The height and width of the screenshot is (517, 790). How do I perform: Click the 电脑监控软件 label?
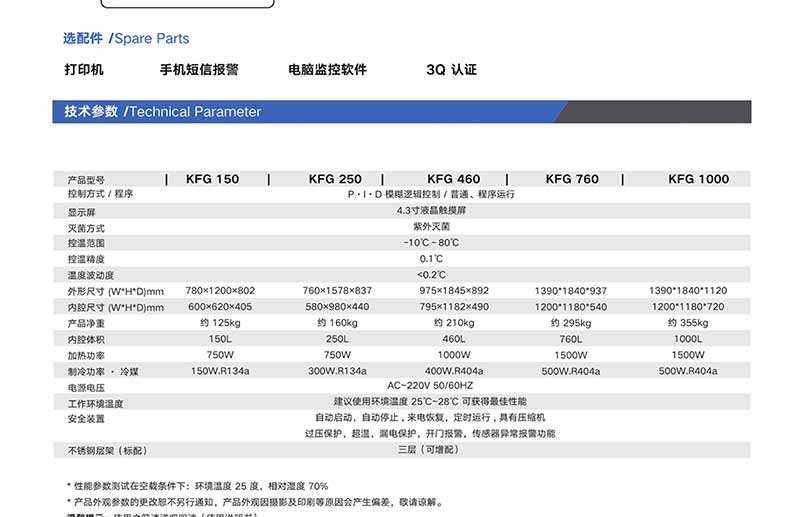coord(327,70)
